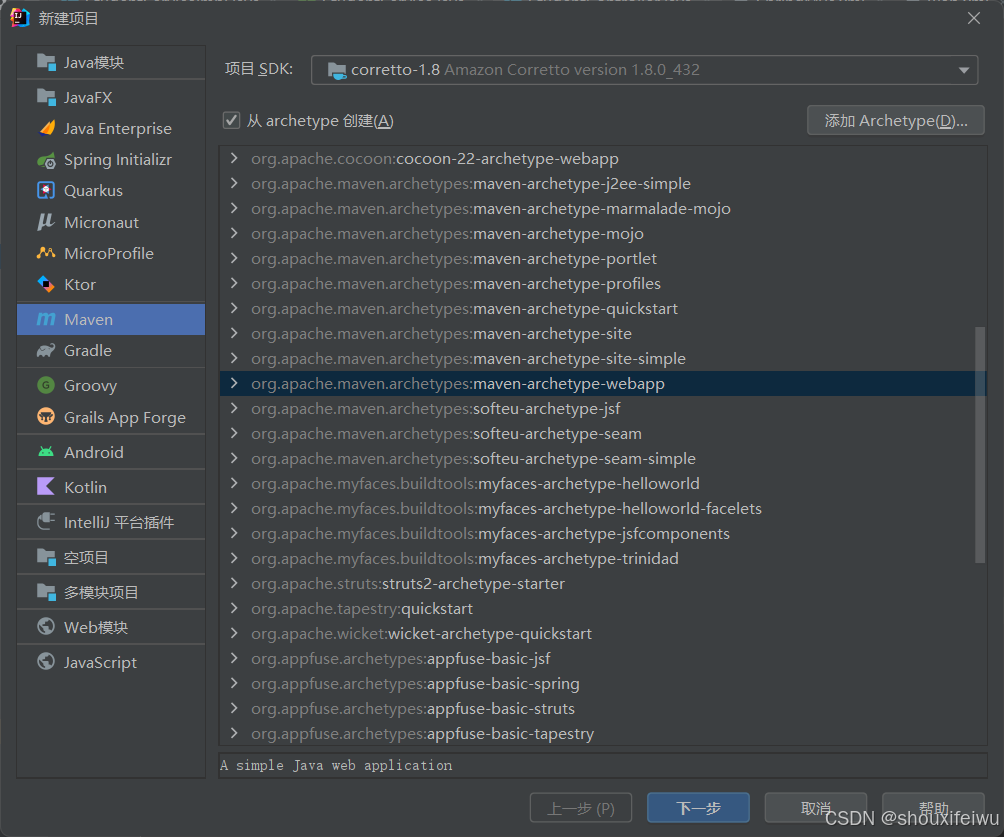Close the 新建项目 dialog
This screenshot has height=837, width=1004.
pyautogui.click(x=973, y=18)
